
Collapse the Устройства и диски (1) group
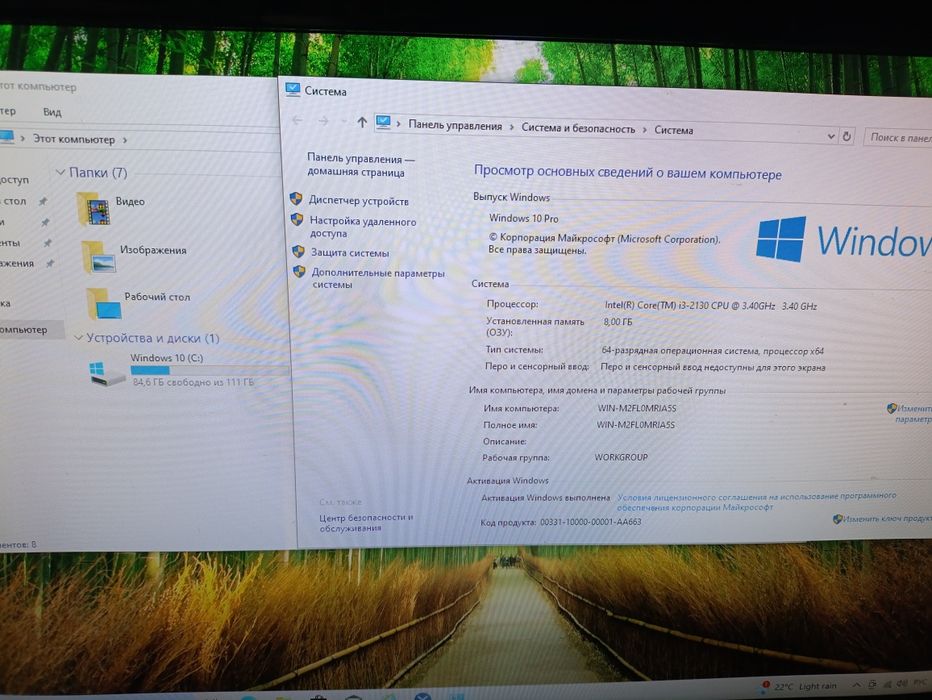pyautogui.click(x=78, y=338)
